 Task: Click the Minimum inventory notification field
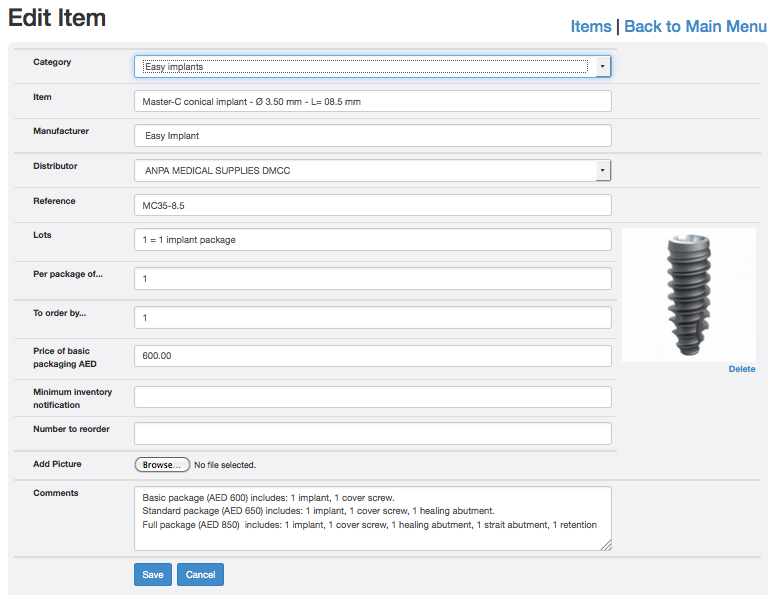click(372, 397)
